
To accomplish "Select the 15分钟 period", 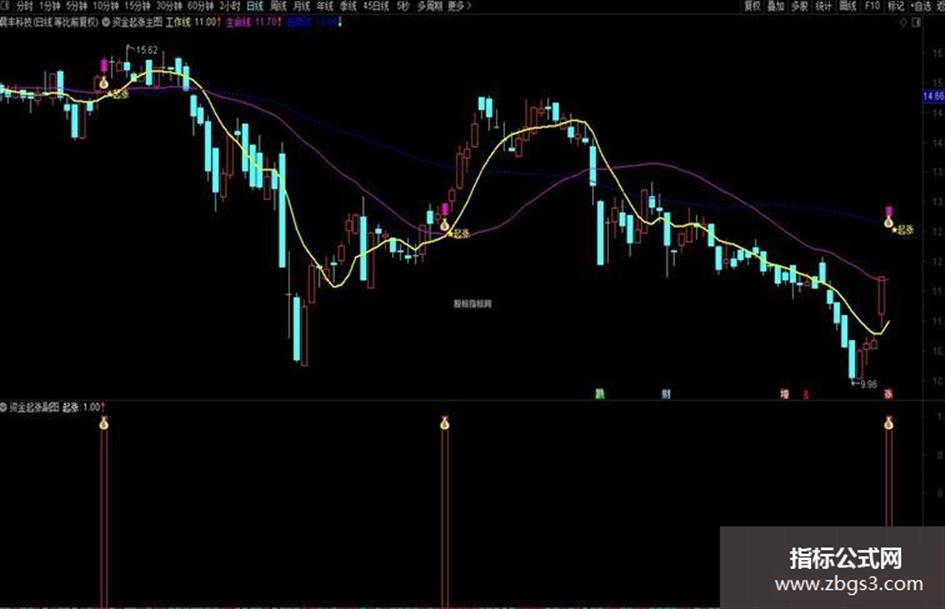I will coord(137,6).
